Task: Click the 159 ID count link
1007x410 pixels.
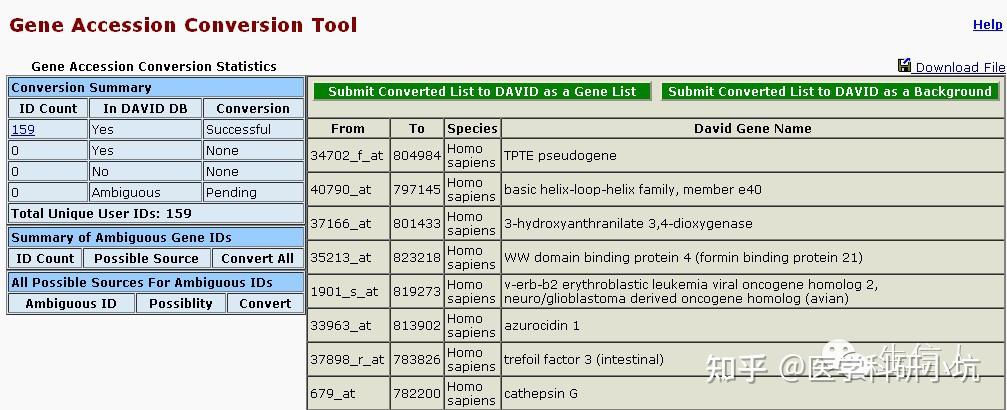Action: pos(23,129)
